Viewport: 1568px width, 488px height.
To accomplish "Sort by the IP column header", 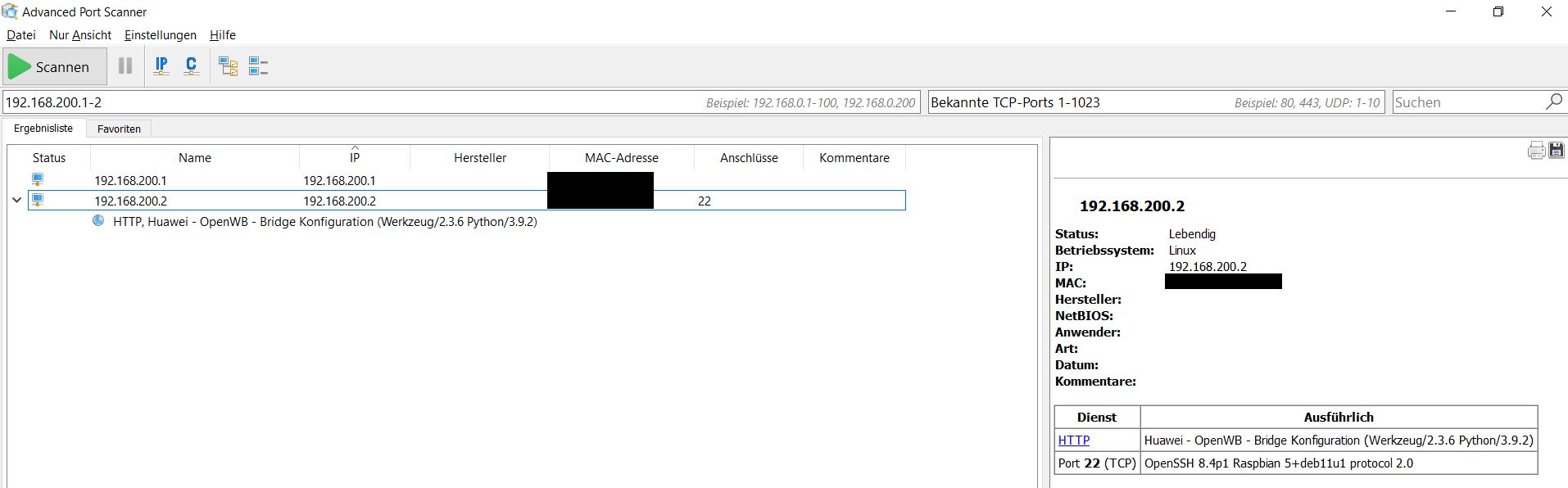I will (x=355, y=158).
